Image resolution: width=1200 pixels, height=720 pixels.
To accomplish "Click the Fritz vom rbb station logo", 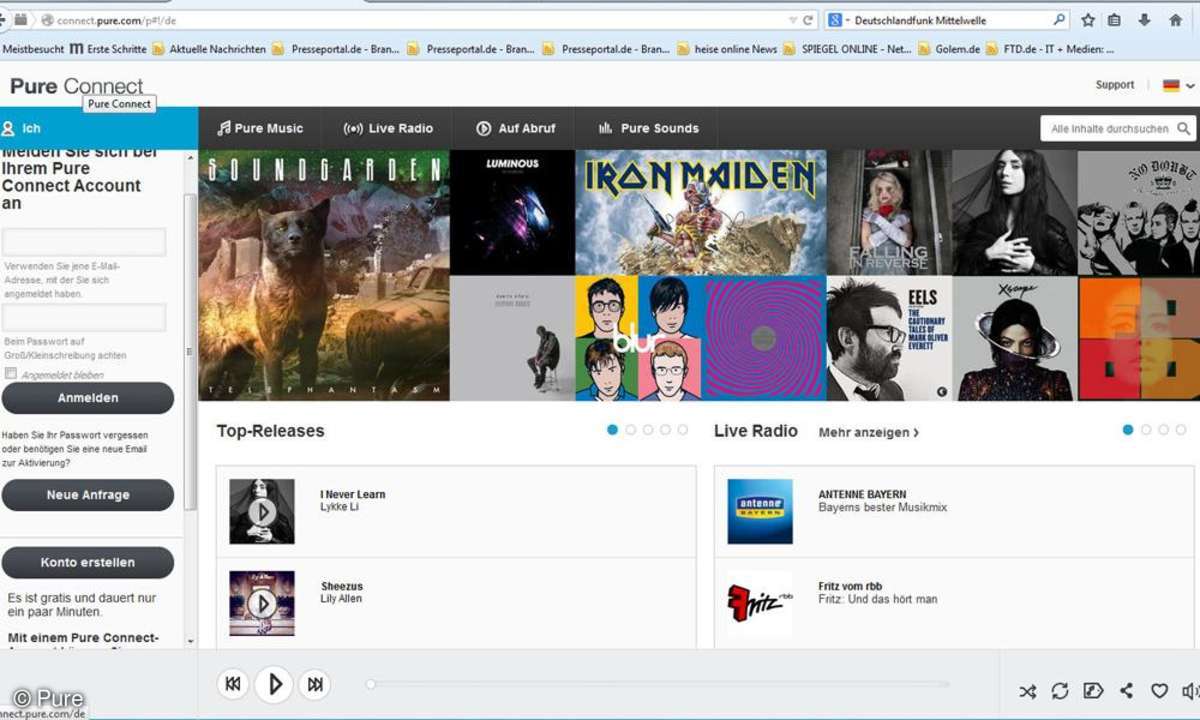I will pyautogui.click(x=760, y=604).
